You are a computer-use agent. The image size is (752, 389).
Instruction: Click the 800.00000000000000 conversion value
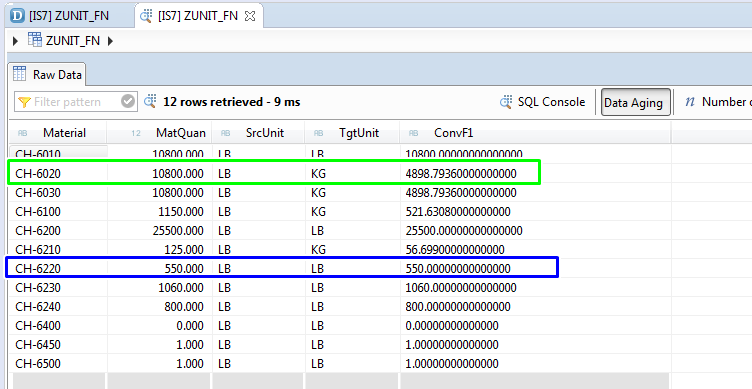[458, 306]
